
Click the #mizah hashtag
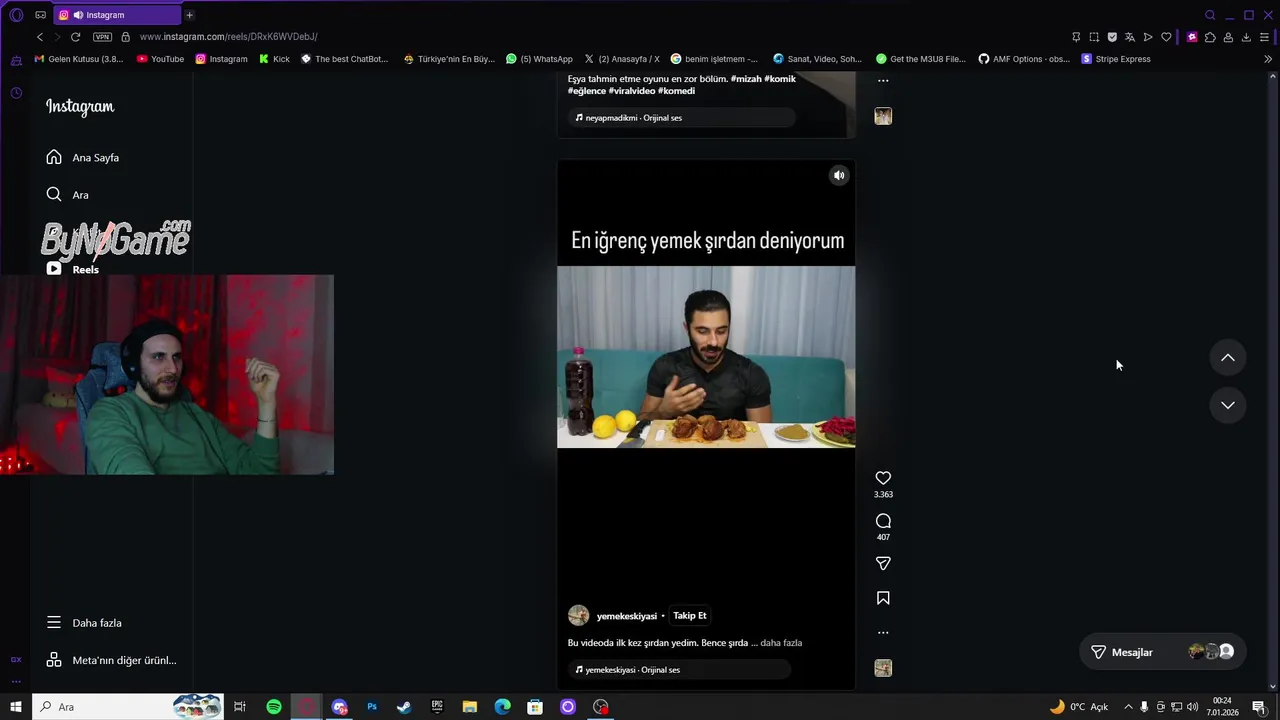746,79
